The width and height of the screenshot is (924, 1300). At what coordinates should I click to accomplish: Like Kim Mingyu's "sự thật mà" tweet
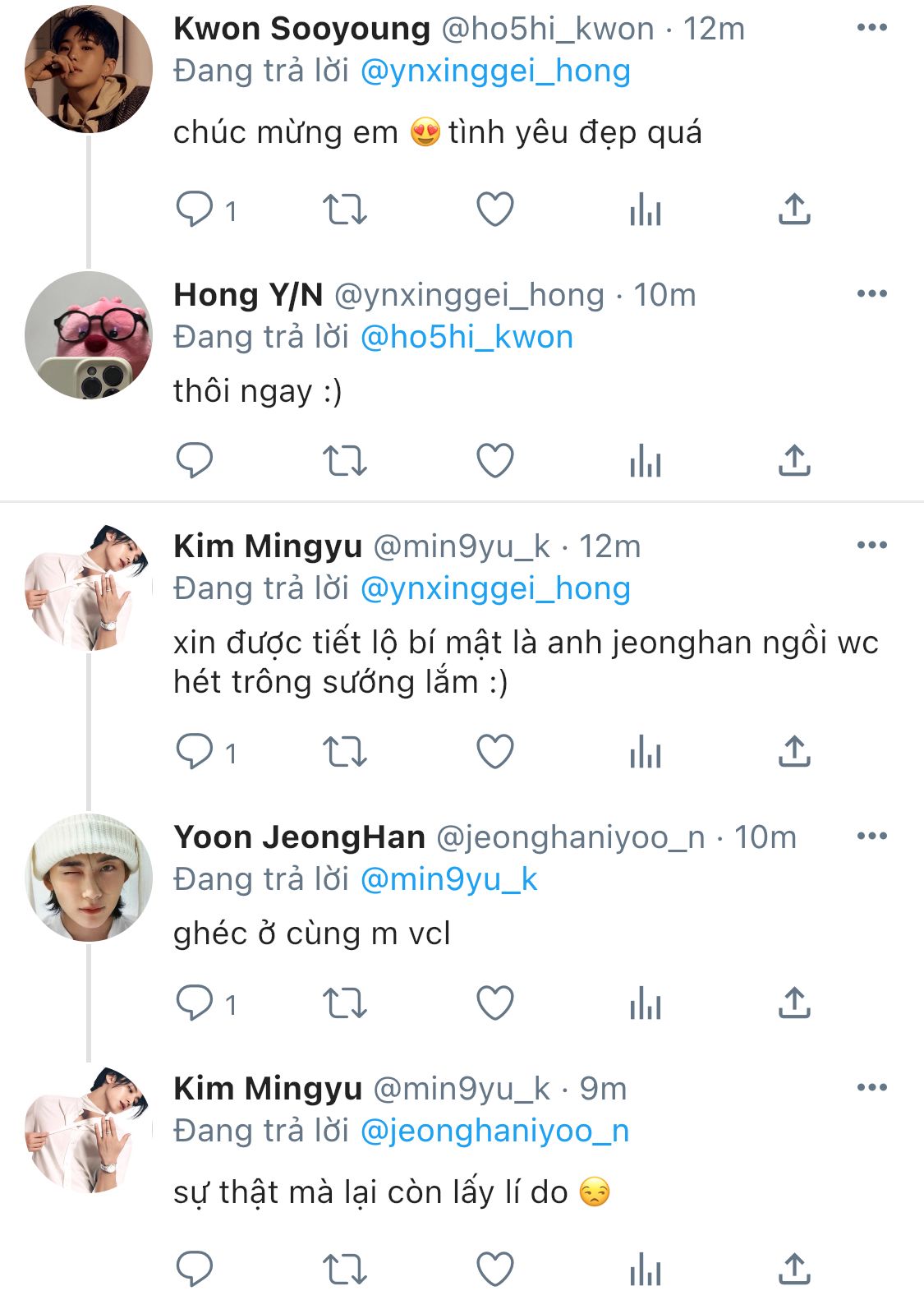pyautogui.click(x=495, y=1269)
